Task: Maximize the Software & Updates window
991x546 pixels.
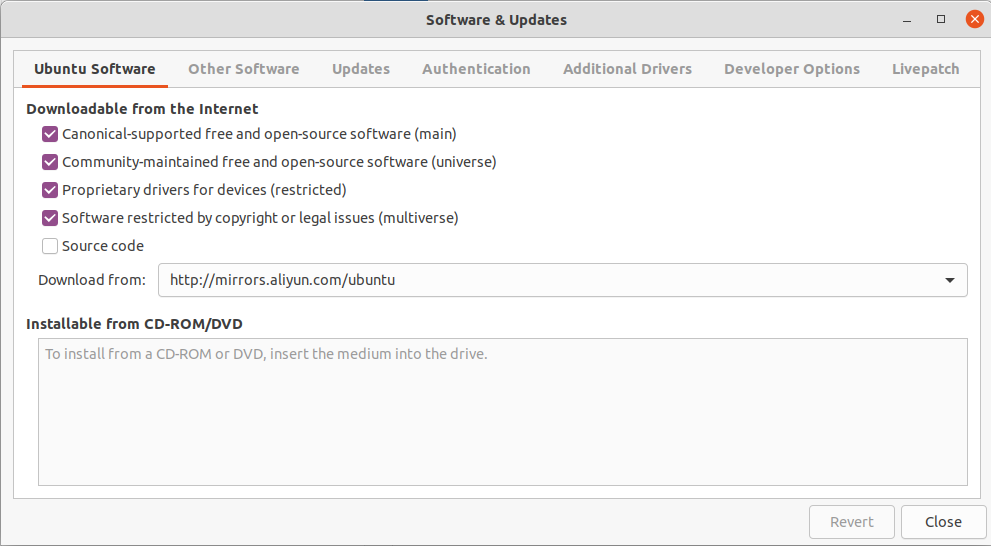Action: pyautogui.click(x=940, y=20)
